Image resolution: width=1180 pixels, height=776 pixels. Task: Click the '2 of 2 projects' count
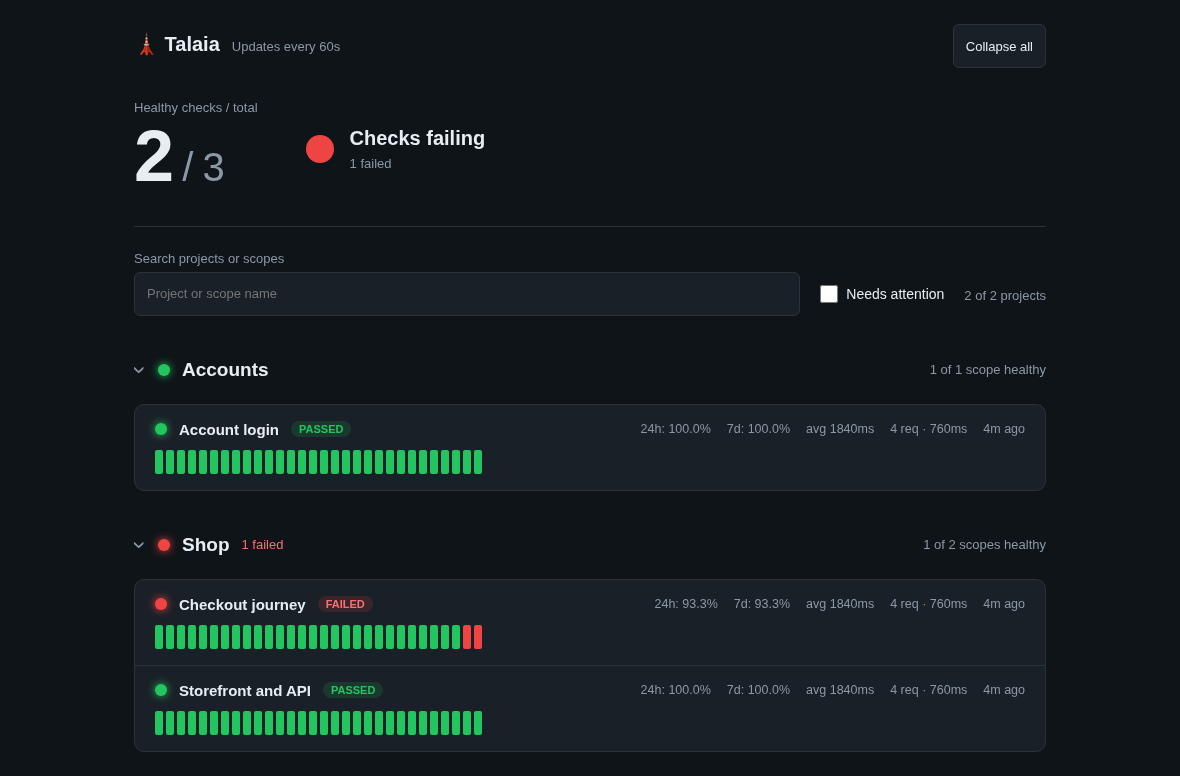pos(1005,296)
